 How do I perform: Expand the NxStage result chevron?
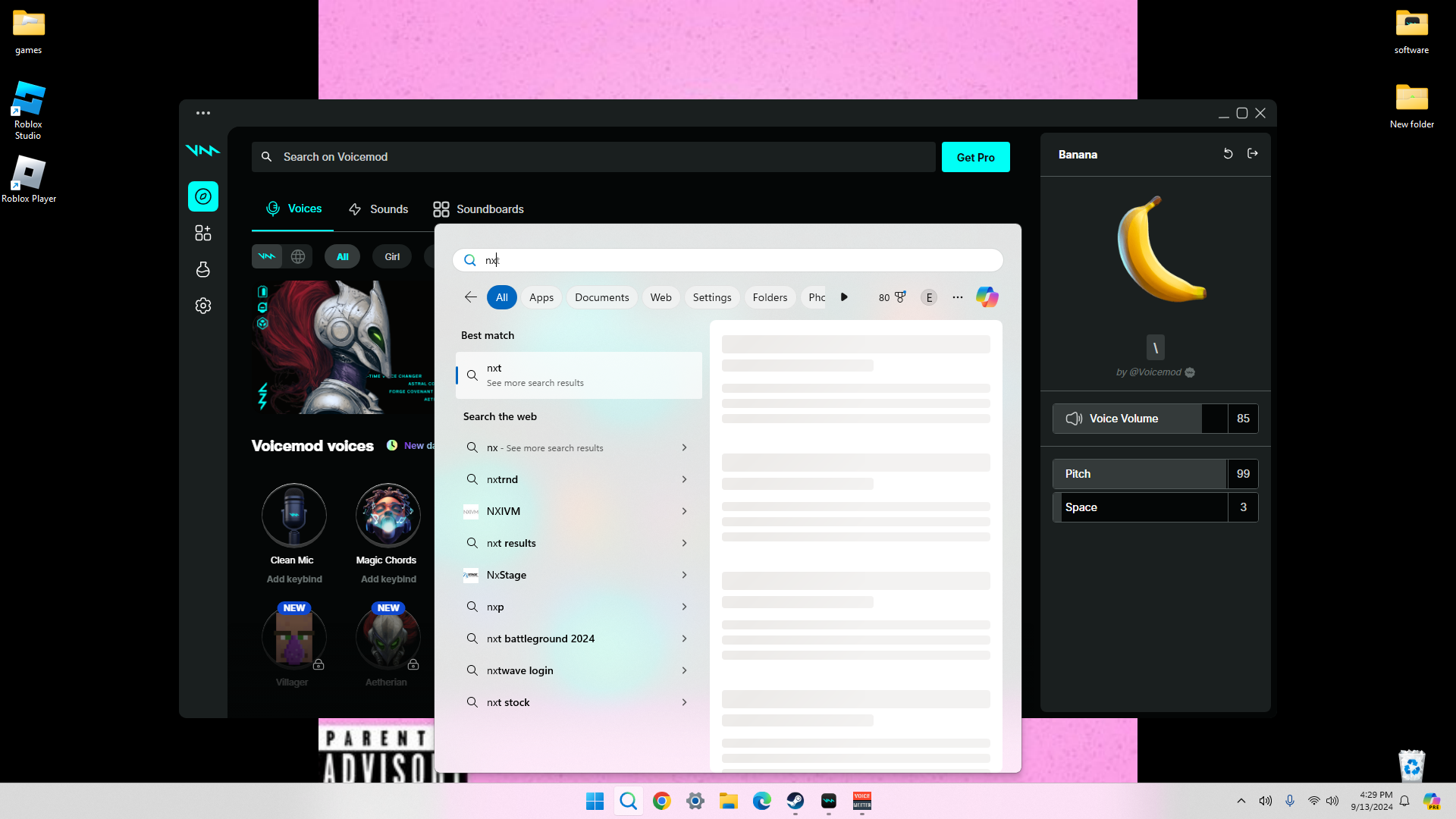684,575
